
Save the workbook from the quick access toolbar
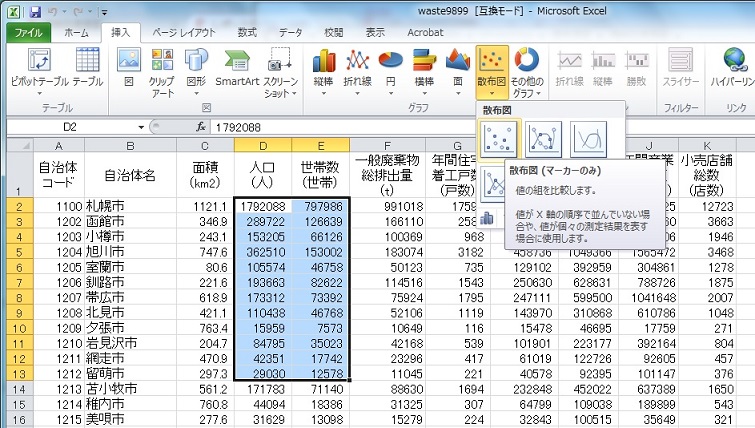click(x=35, y=12)
